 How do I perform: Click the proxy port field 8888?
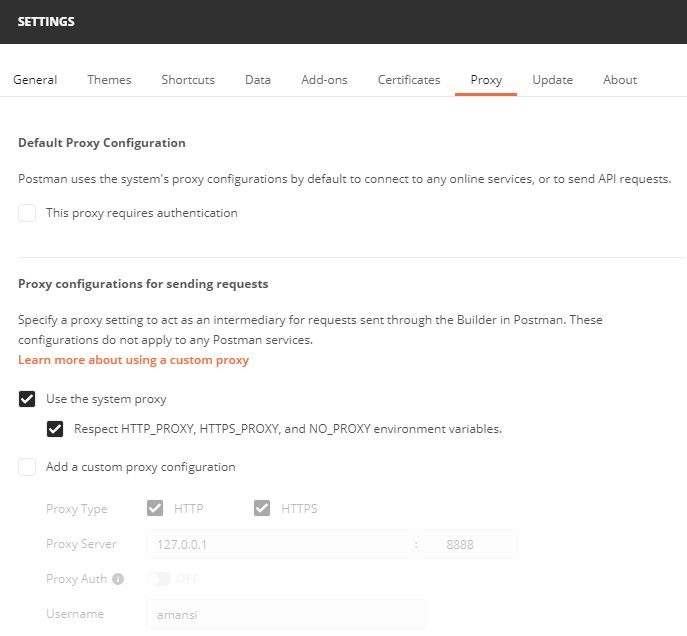[x=467, y=544]
